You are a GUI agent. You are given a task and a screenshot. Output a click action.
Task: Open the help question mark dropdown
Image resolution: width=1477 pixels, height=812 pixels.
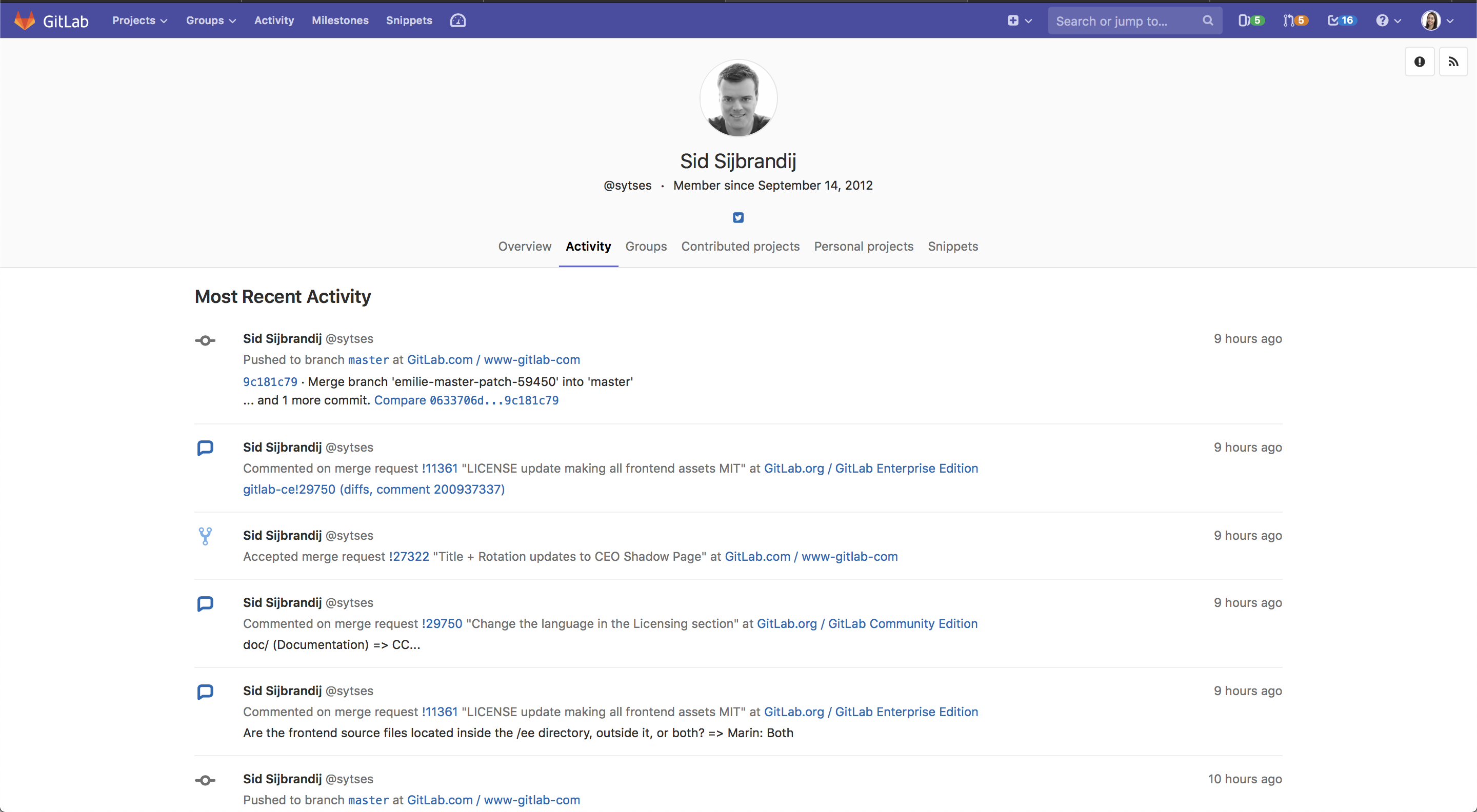[1388, 21]
